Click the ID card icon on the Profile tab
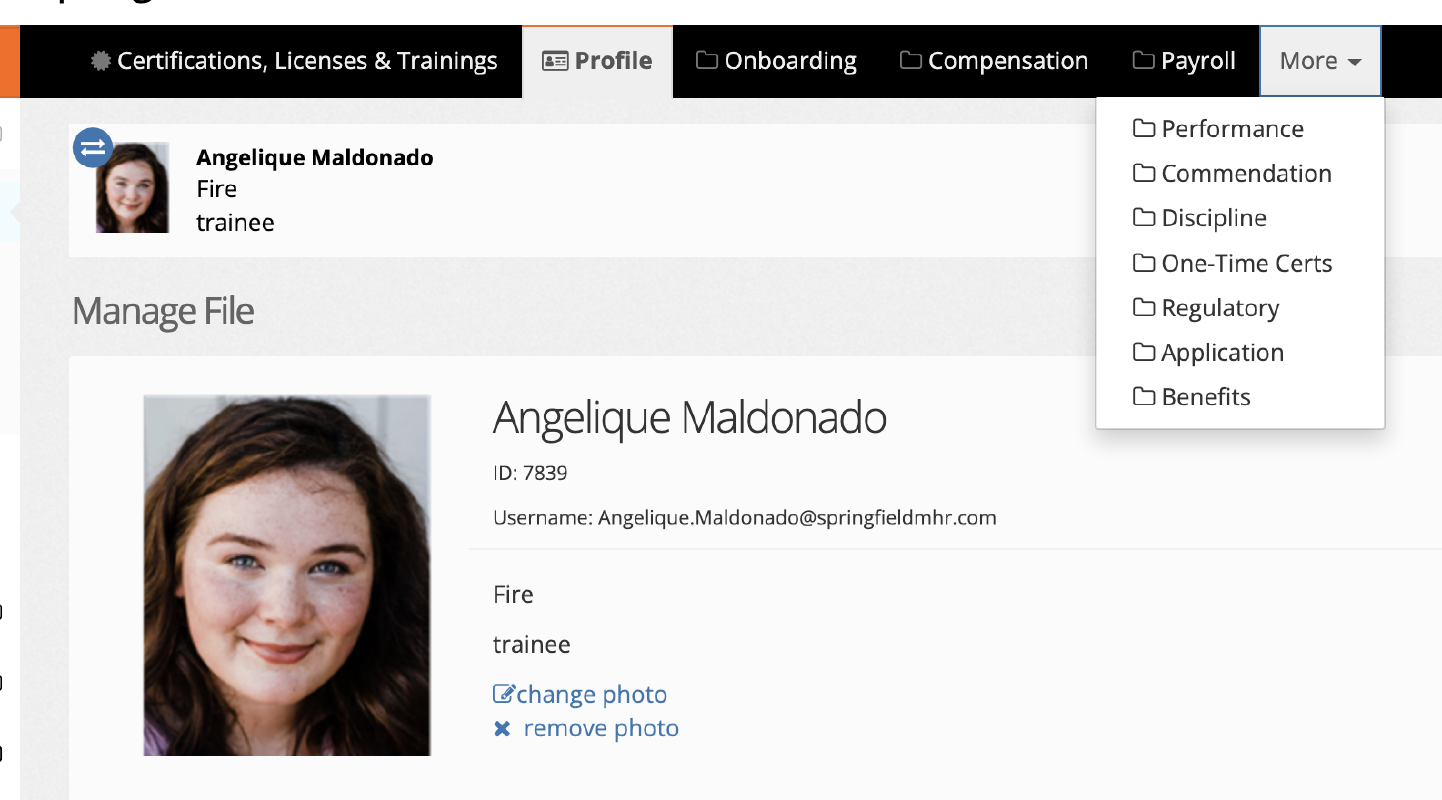The height and width of the screenshot is (800, 1442). coord(555,61)
